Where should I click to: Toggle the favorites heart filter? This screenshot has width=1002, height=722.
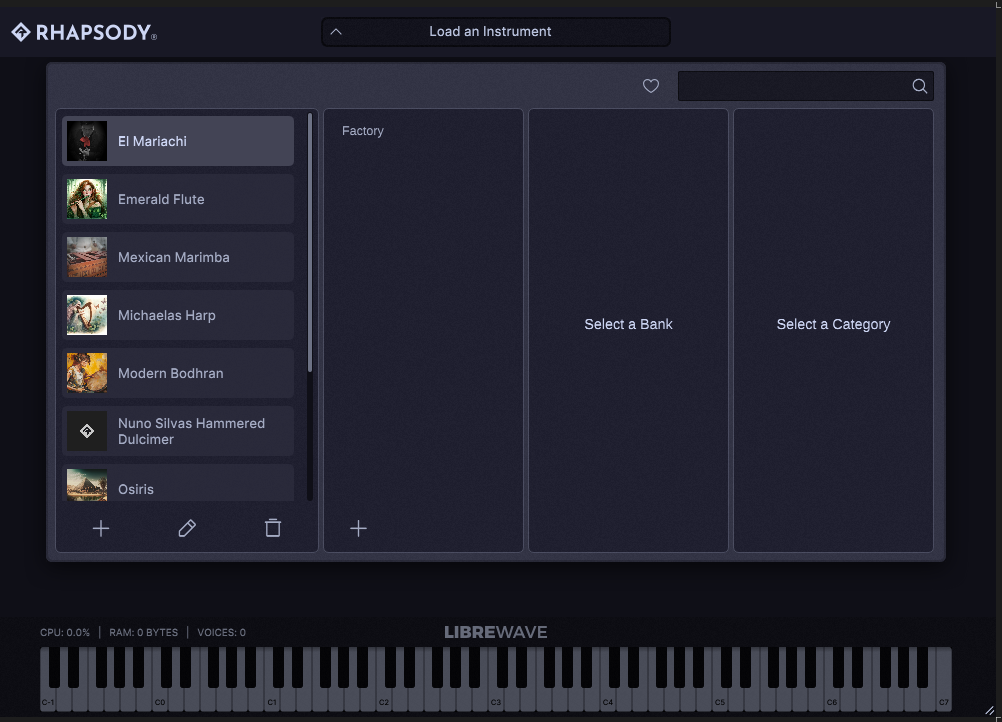click(x=651, y=86)
